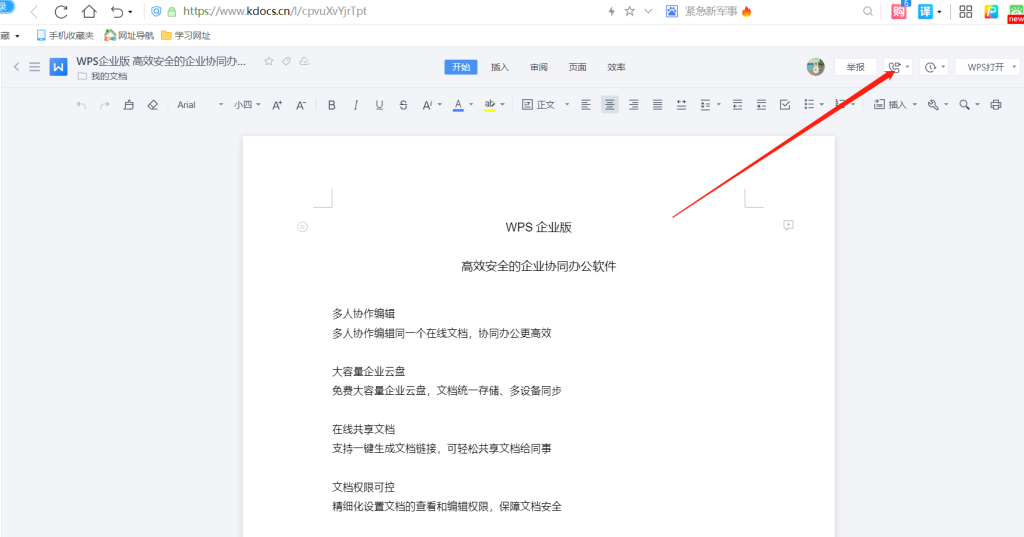Viewport: 1024px width, 537px height.
Task: Decrease font size with the A- icon
Action: coord(300,105)
